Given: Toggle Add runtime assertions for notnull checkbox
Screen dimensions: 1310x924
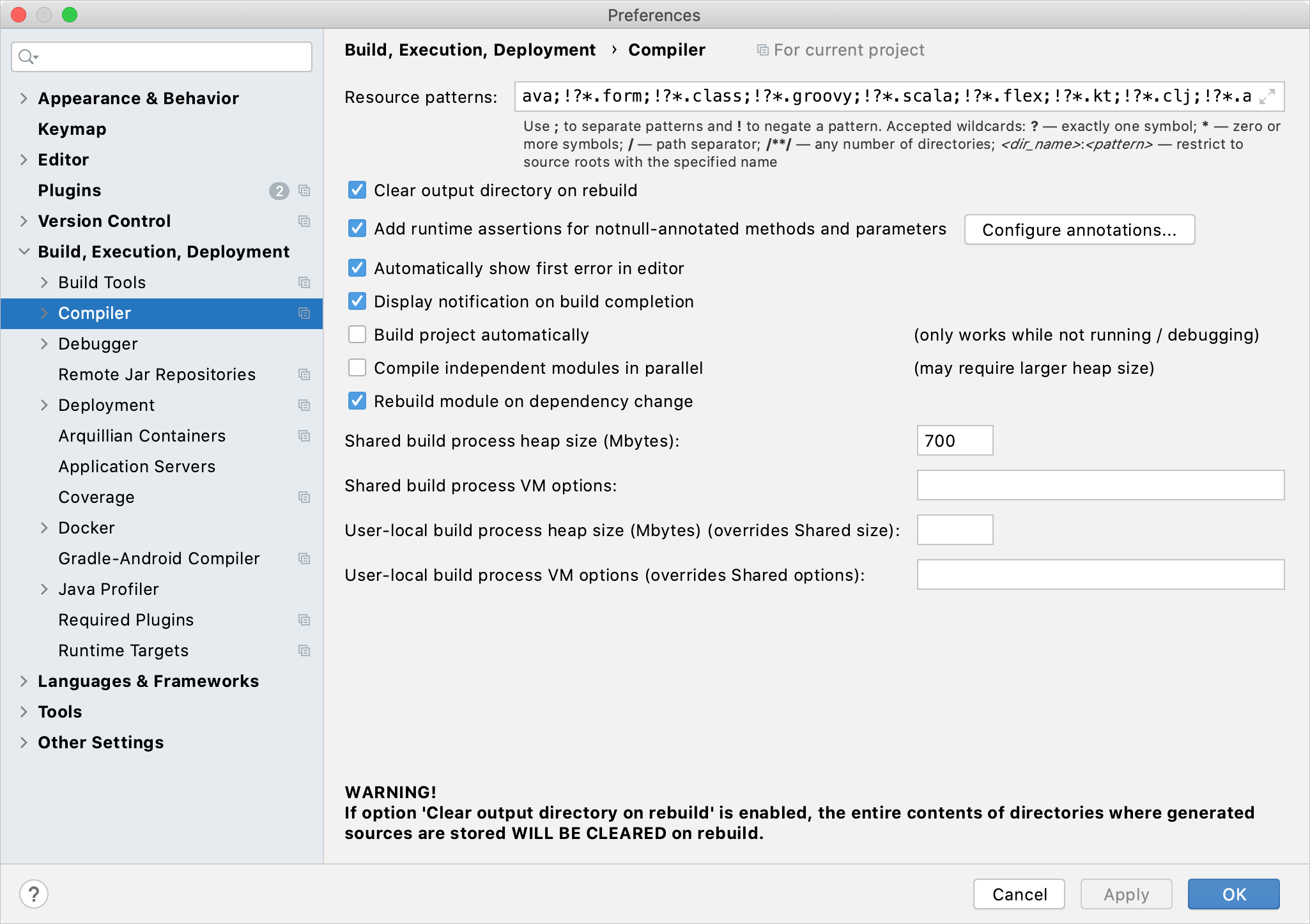Looking at the screenshot, I should 357,229.
